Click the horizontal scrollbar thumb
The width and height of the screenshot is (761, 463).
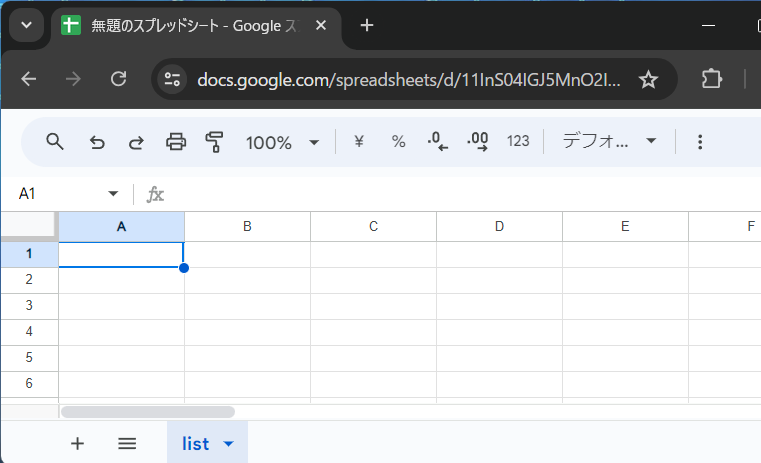(148, 412)
